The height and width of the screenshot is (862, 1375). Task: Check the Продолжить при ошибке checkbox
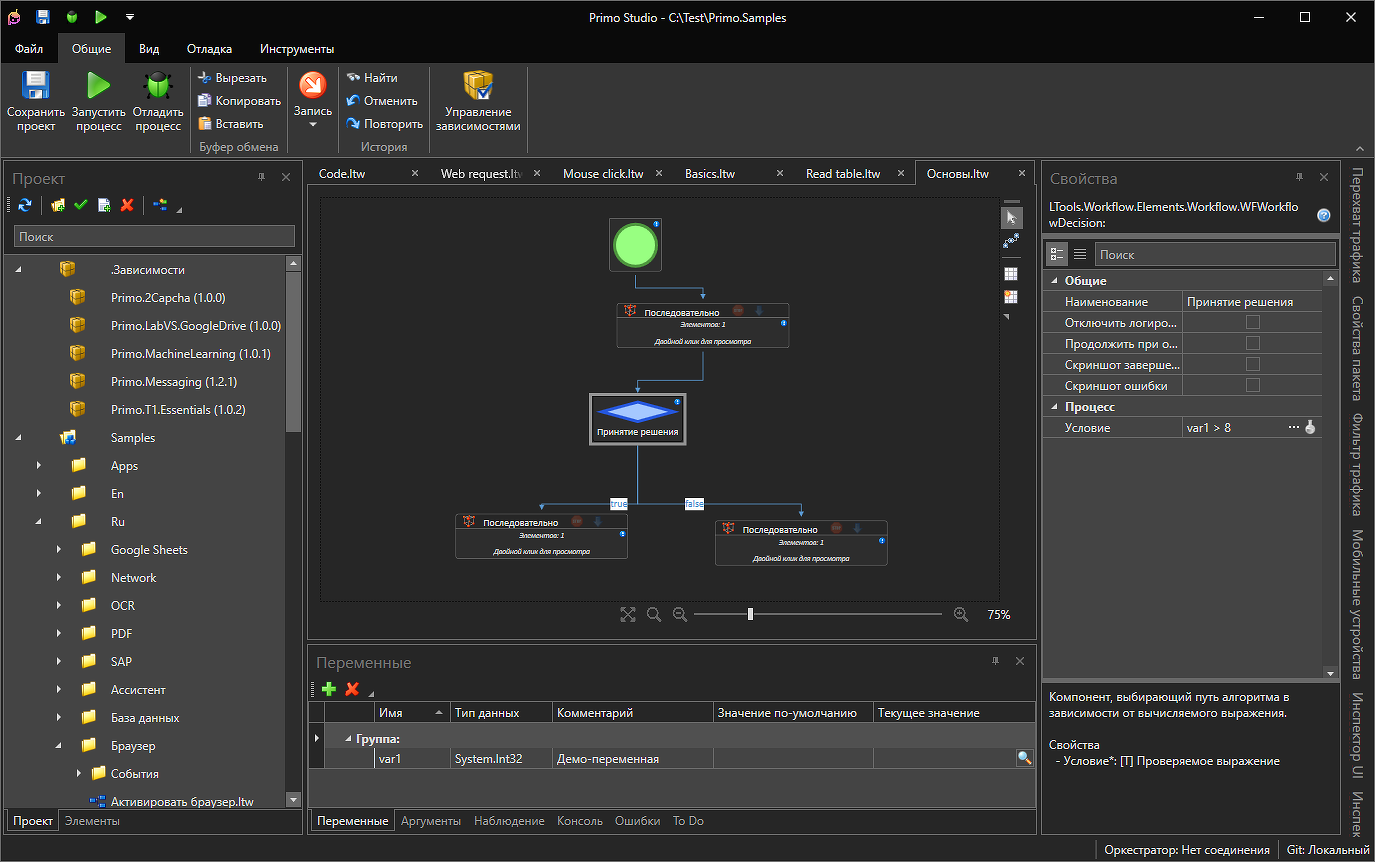tap(1252, 344)
